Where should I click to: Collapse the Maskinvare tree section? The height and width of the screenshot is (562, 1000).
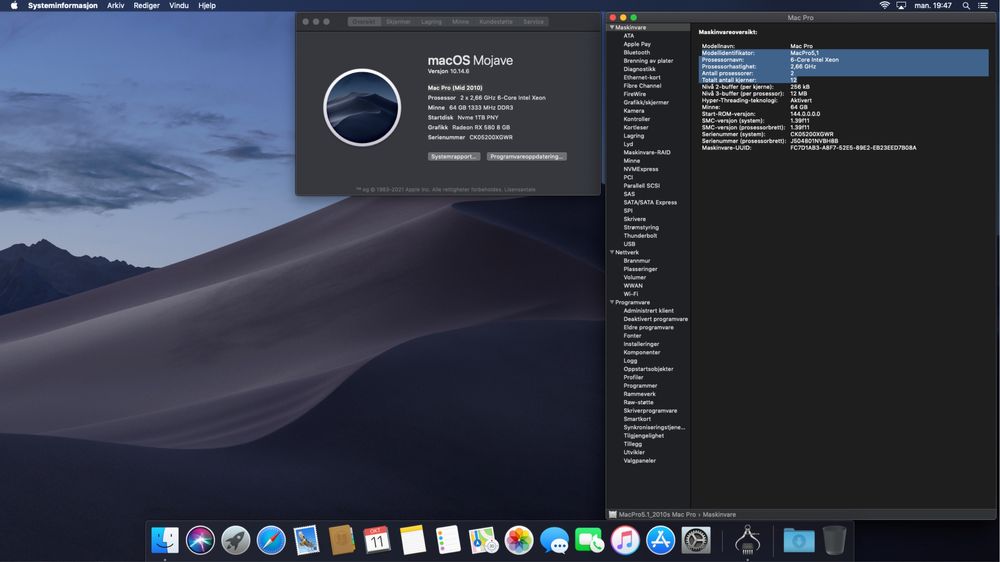612,27
